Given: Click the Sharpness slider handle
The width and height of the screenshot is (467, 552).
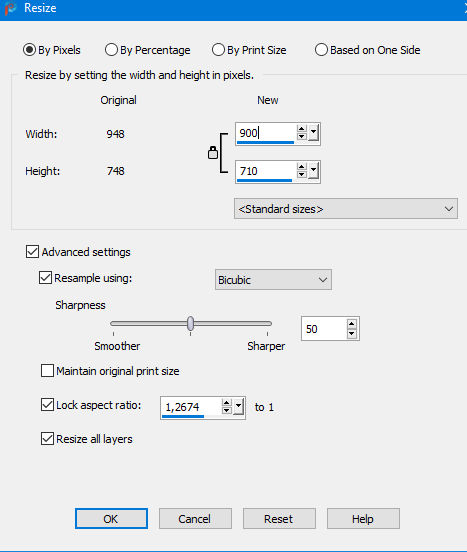Looking at the screenshot, I should pos(190,324).
